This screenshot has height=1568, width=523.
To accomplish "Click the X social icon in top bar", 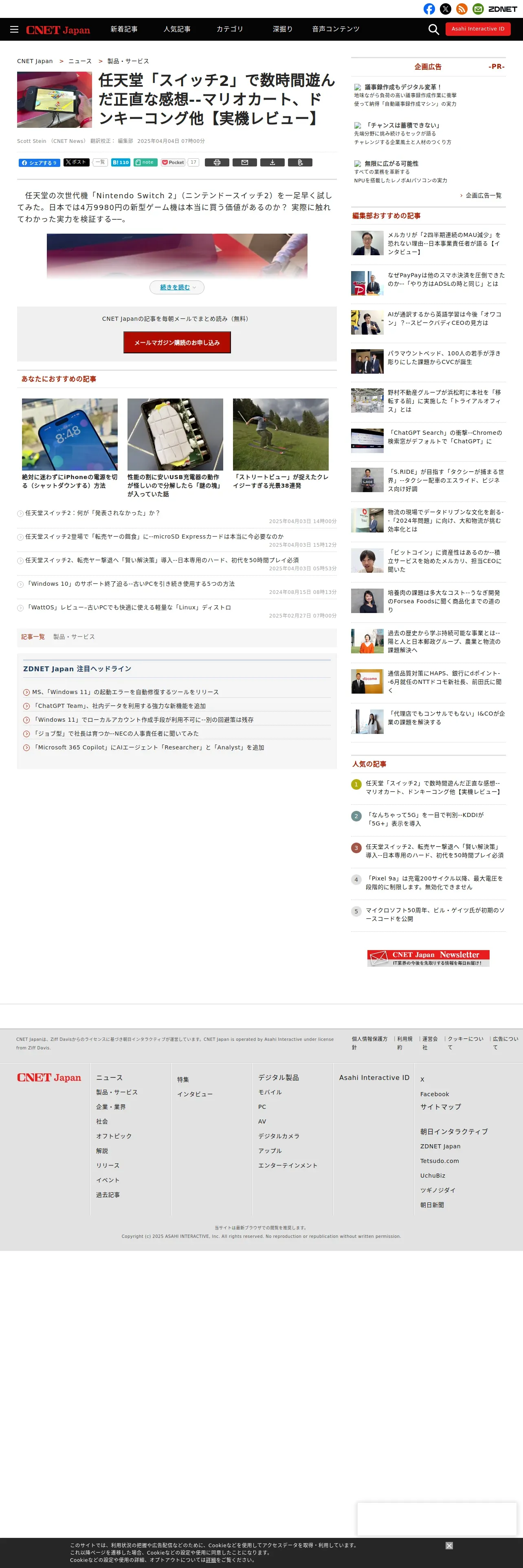I will click(446, 9).
